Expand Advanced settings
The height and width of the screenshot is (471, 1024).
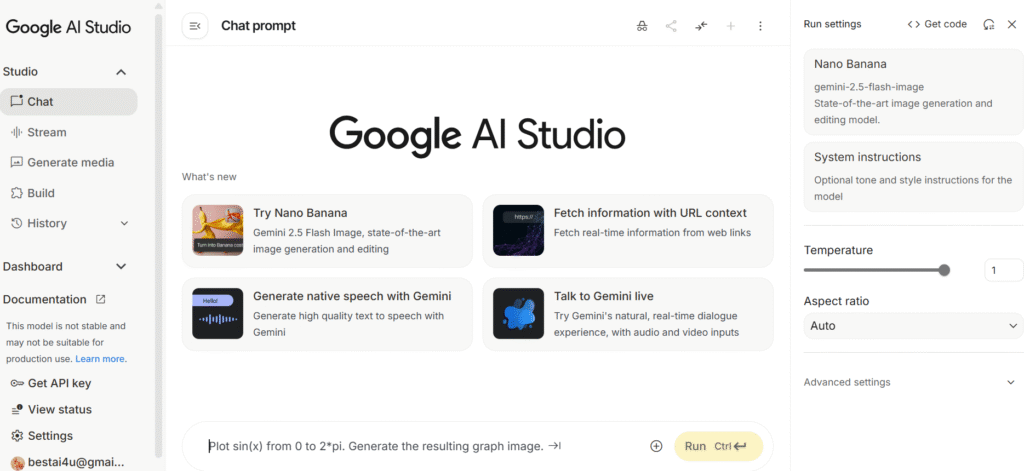(x=910, y=382)
